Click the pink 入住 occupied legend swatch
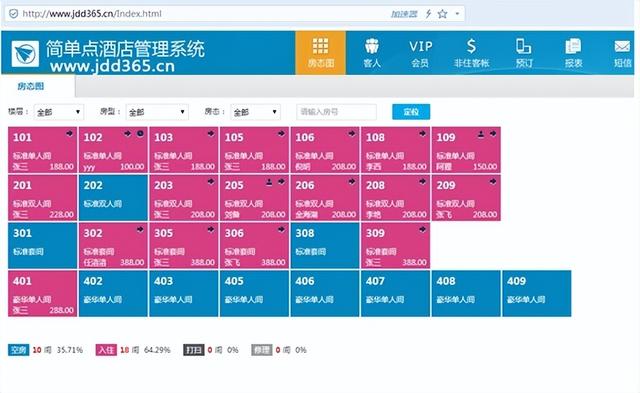 [106, 350]
